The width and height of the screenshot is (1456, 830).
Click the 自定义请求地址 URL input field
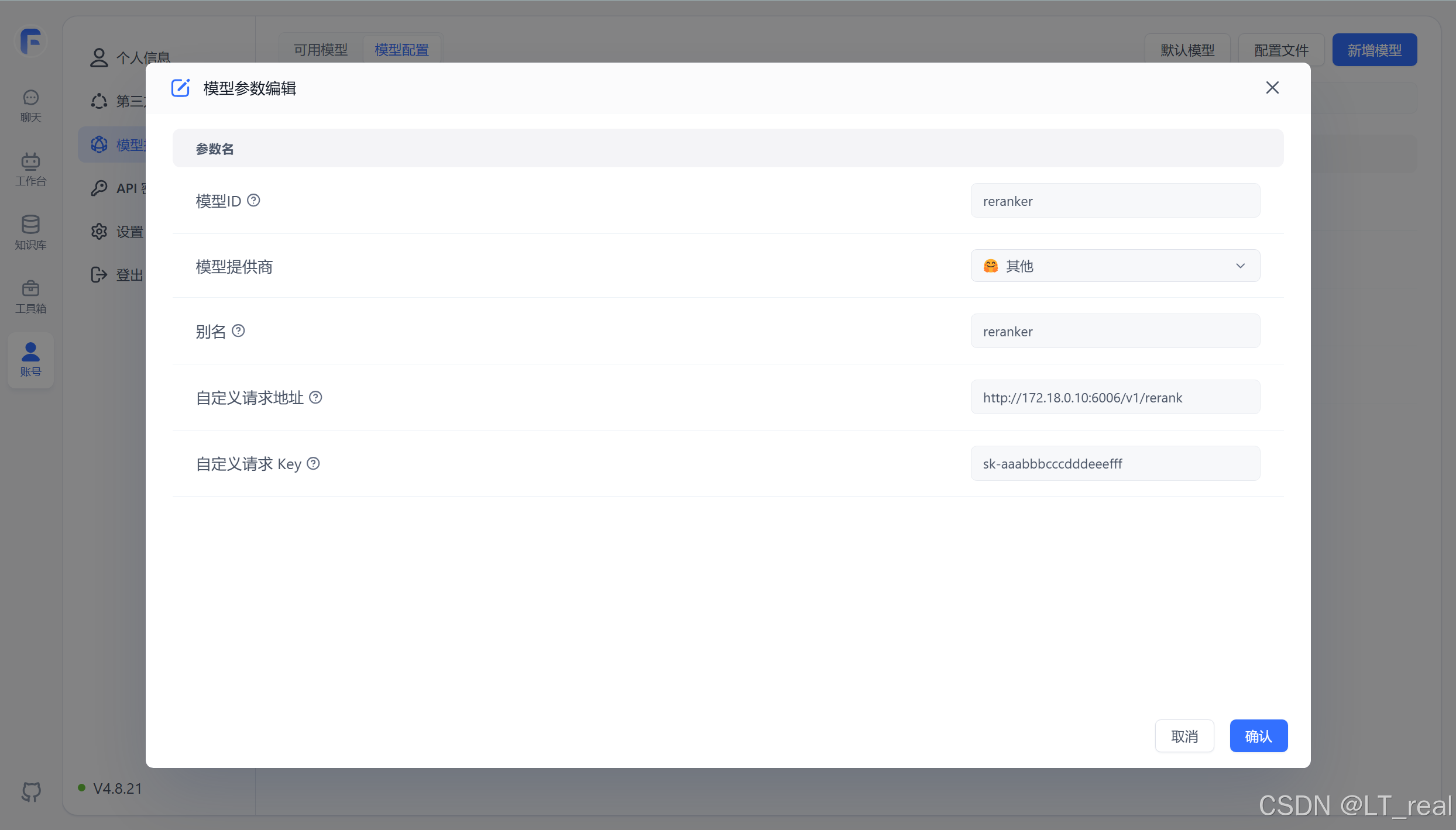click(x=1115, y=398)
